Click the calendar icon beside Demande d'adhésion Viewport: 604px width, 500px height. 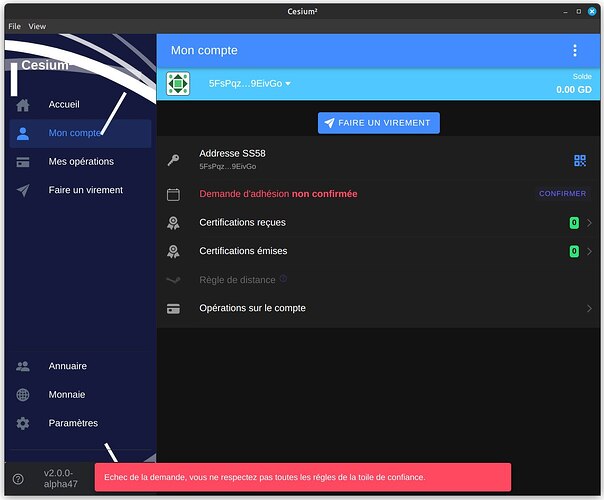pos(173,194)
